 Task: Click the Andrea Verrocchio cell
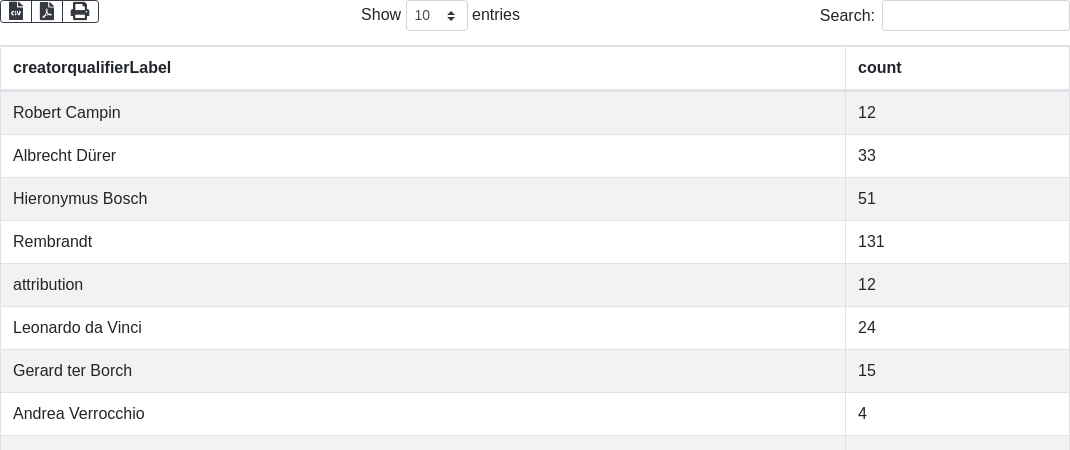tap(423, 414)
